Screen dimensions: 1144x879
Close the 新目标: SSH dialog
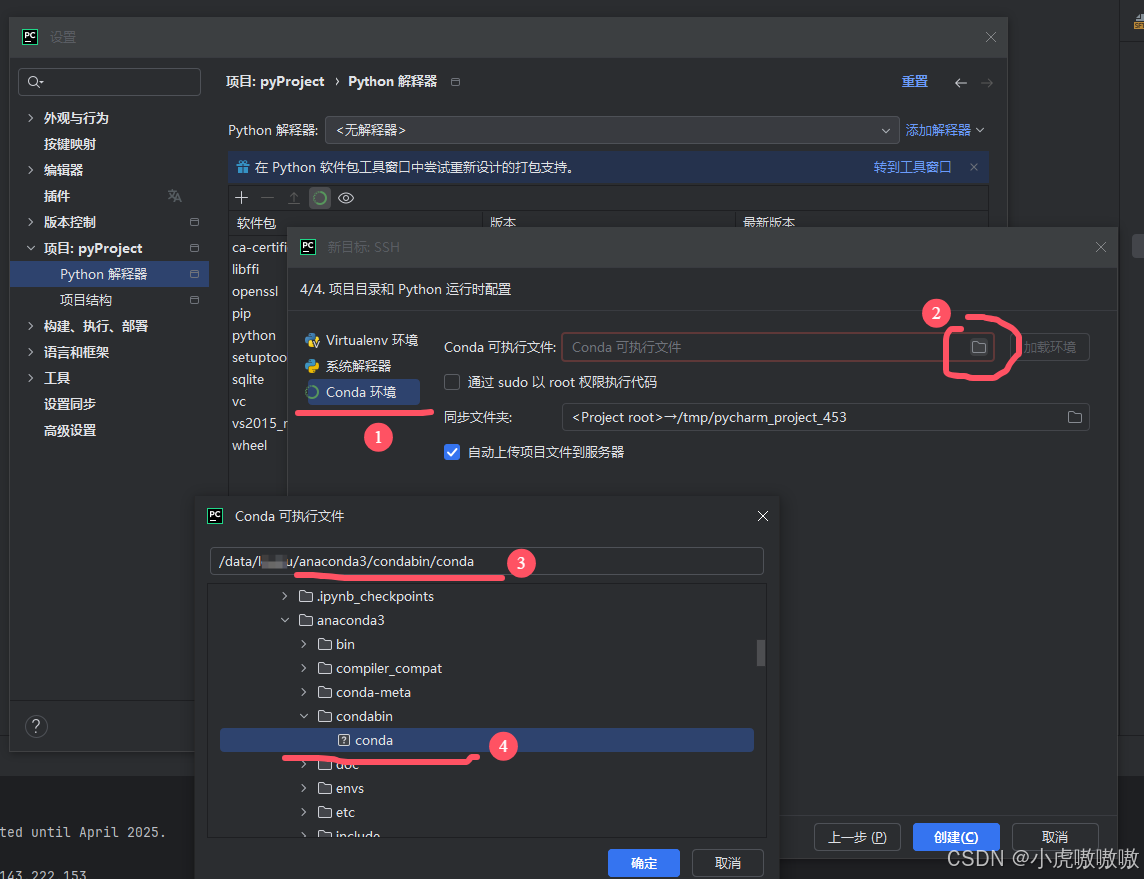coord(1101,247)
